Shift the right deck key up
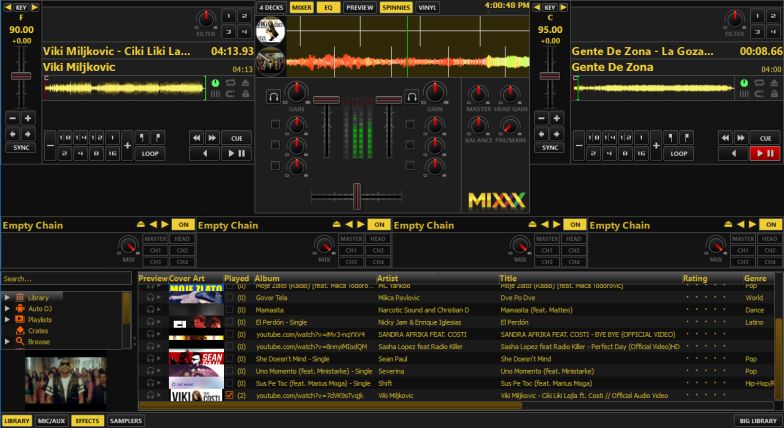This screenshot has height=428, width=784. pos(564,8)
